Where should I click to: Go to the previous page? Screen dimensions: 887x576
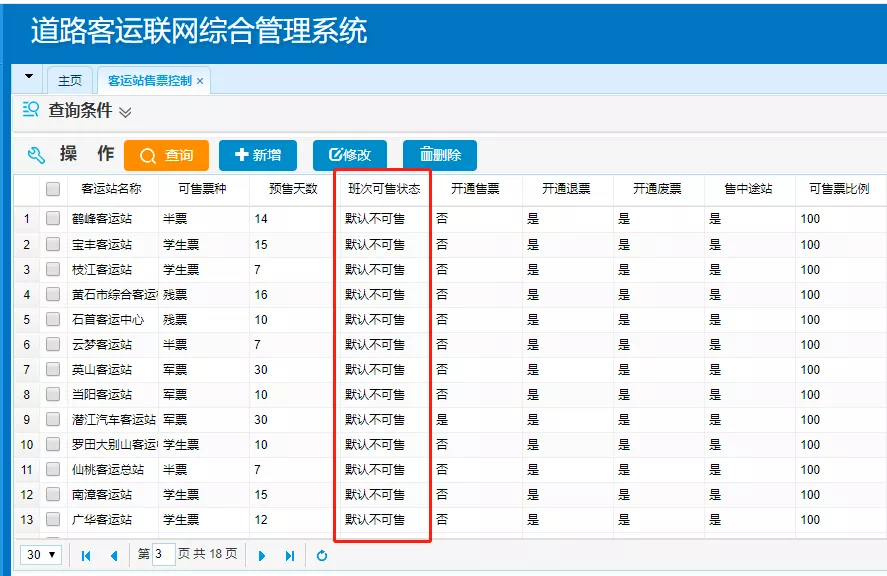pos(113,554)
